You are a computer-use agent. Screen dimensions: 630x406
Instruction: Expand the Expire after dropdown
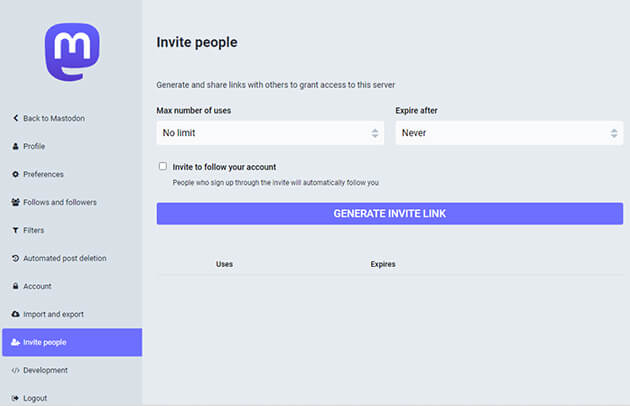coord(509,133)
